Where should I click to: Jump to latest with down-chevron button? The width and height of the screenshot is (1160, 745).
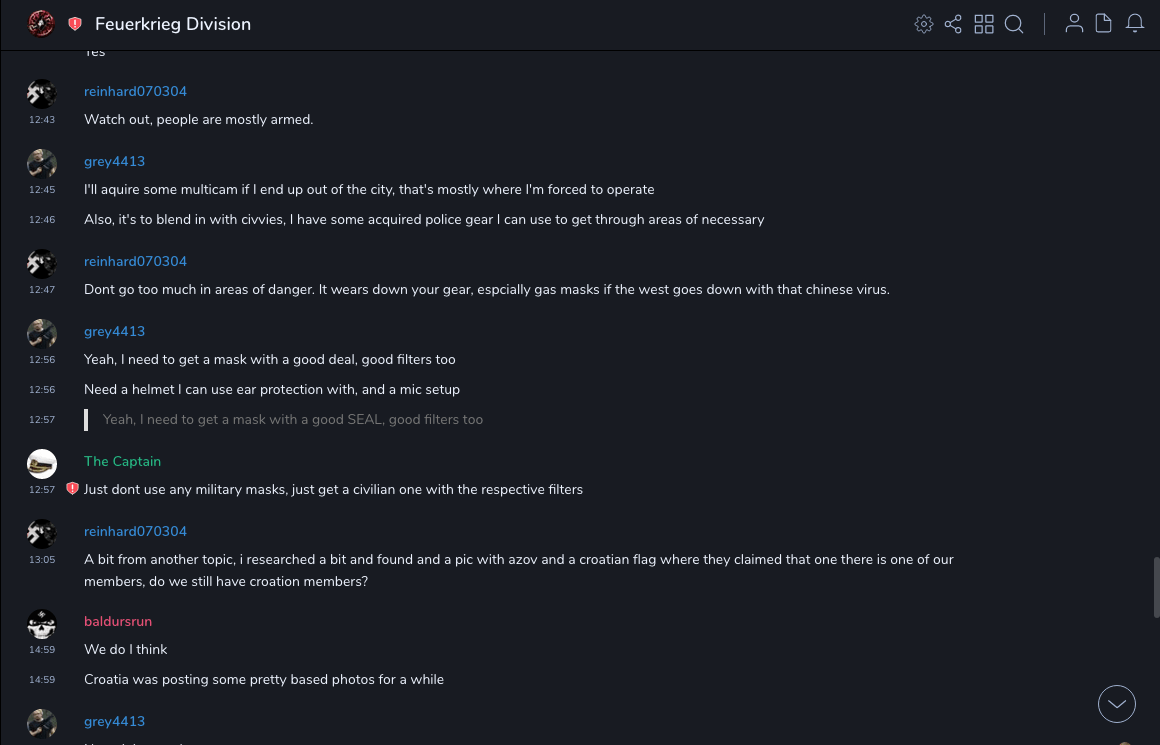coord(1117,704)
